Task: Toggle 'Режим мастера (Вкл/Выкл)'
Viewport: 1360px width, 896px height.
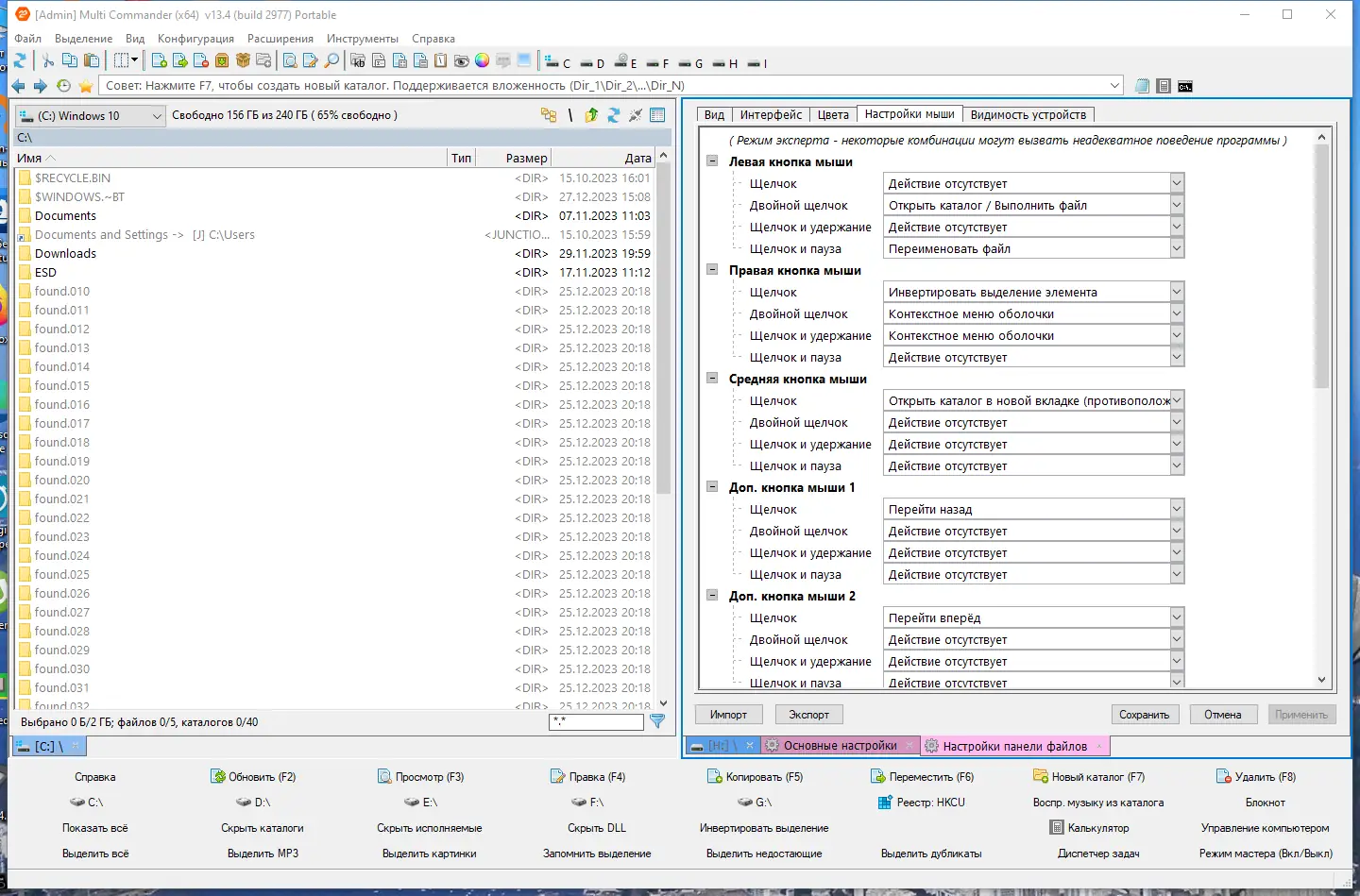Action: [1266, 853]
